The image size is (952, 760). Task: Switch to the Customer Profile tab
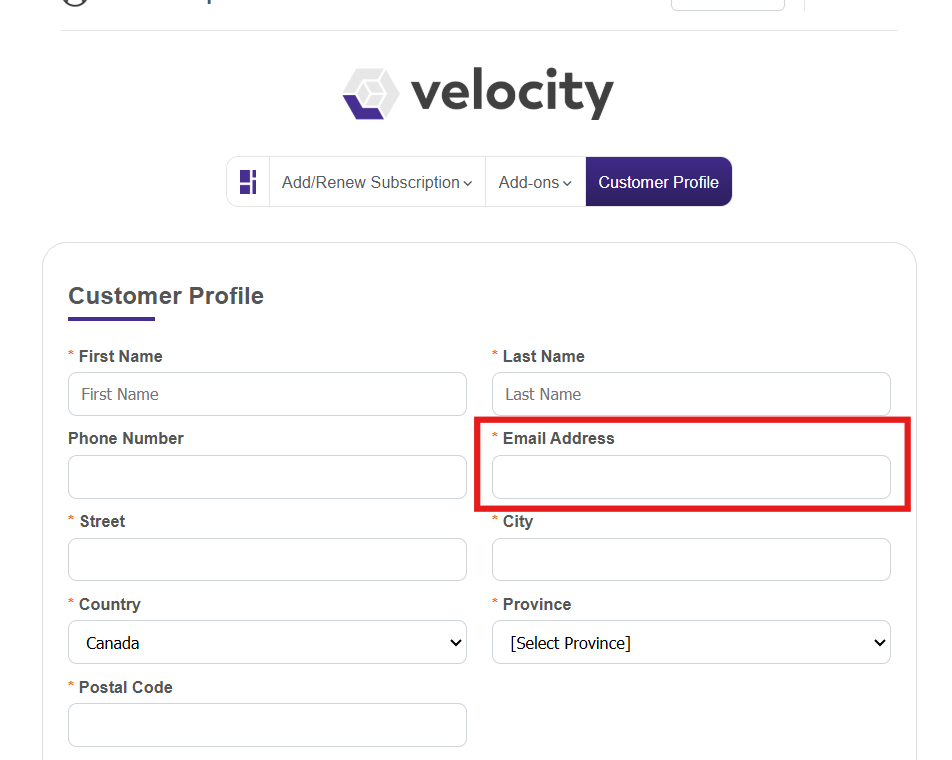tap(658, 182)
